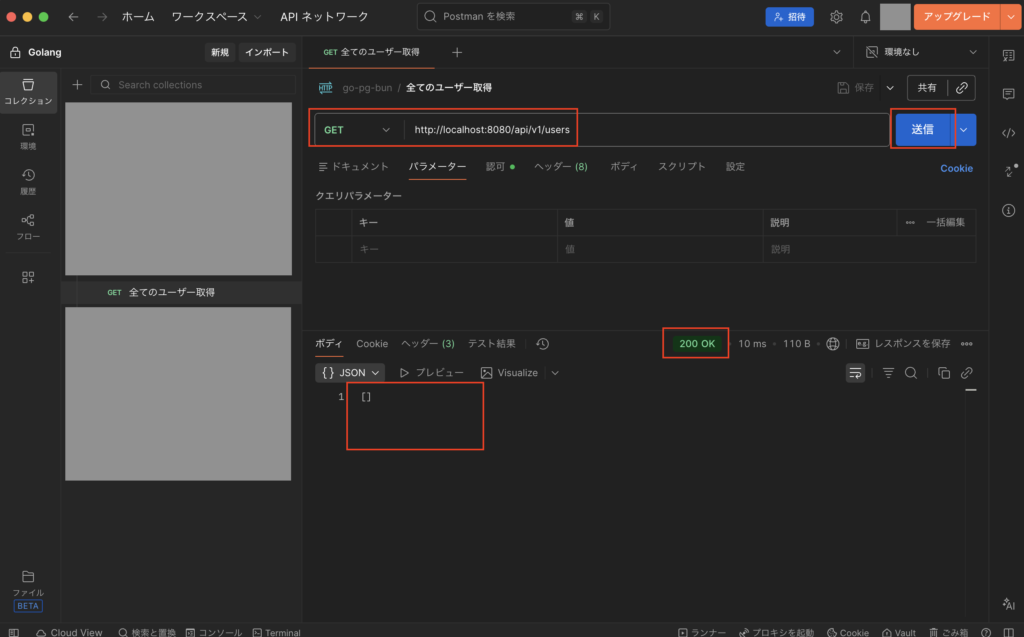1024x637 pixels.
Task: Click the blue 送信 send button
Action: pyautogui.click(x=921, y=130)
